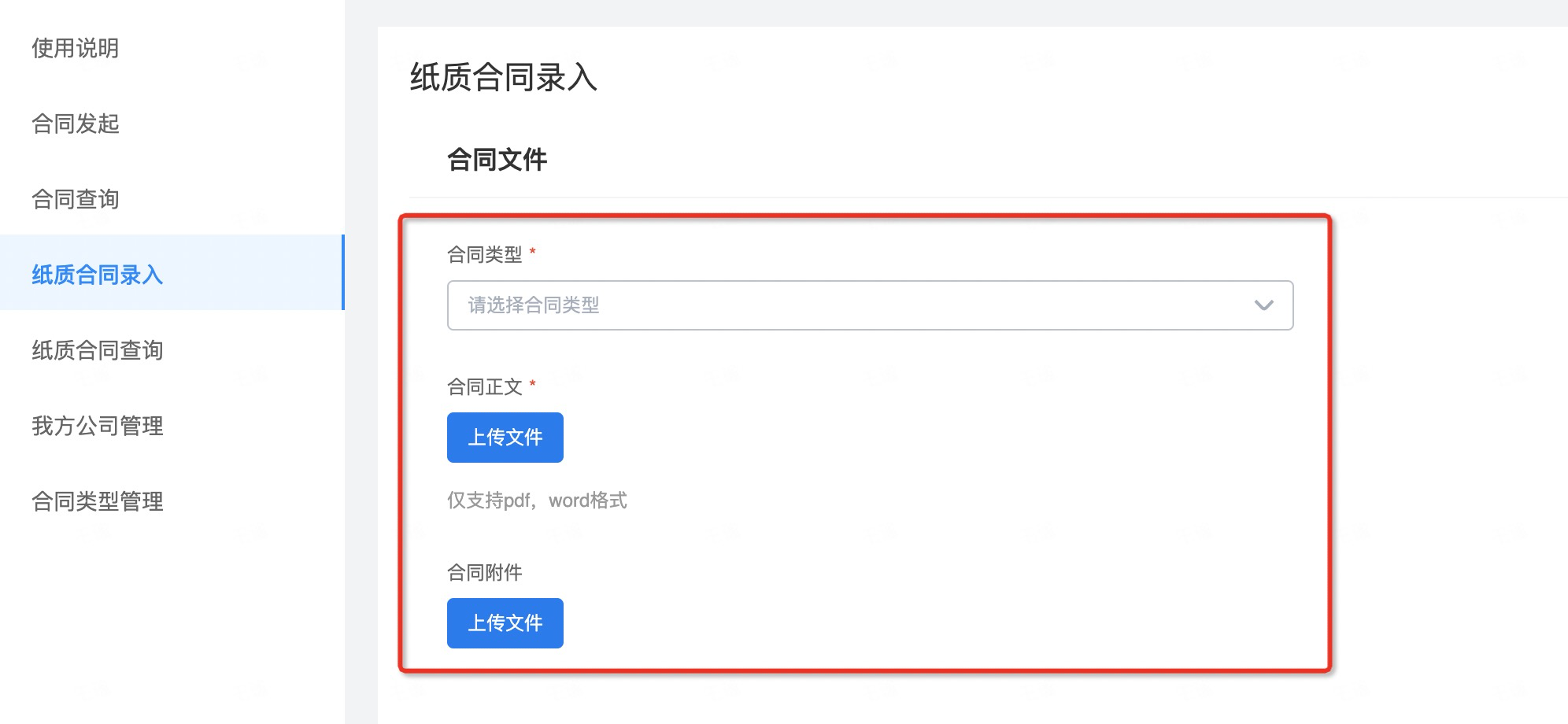The width and height of the screenshot is (1568, 724).
Task: Select the active 纸质合同录入 menu item
Action: [172, 272]
